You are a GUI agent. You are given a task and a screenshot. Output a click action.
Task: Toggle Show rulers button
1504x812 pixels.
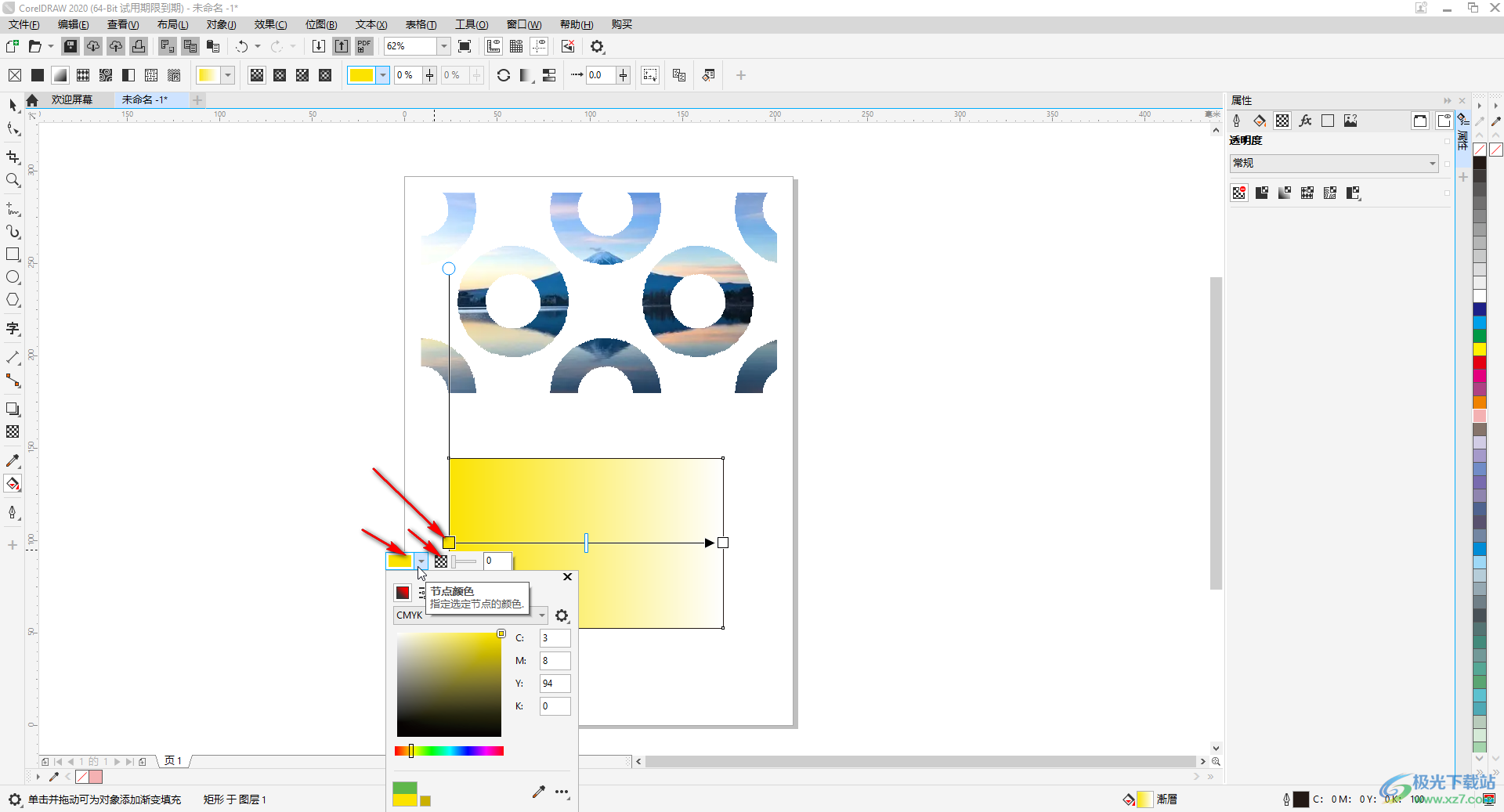[x=493, y=46]
